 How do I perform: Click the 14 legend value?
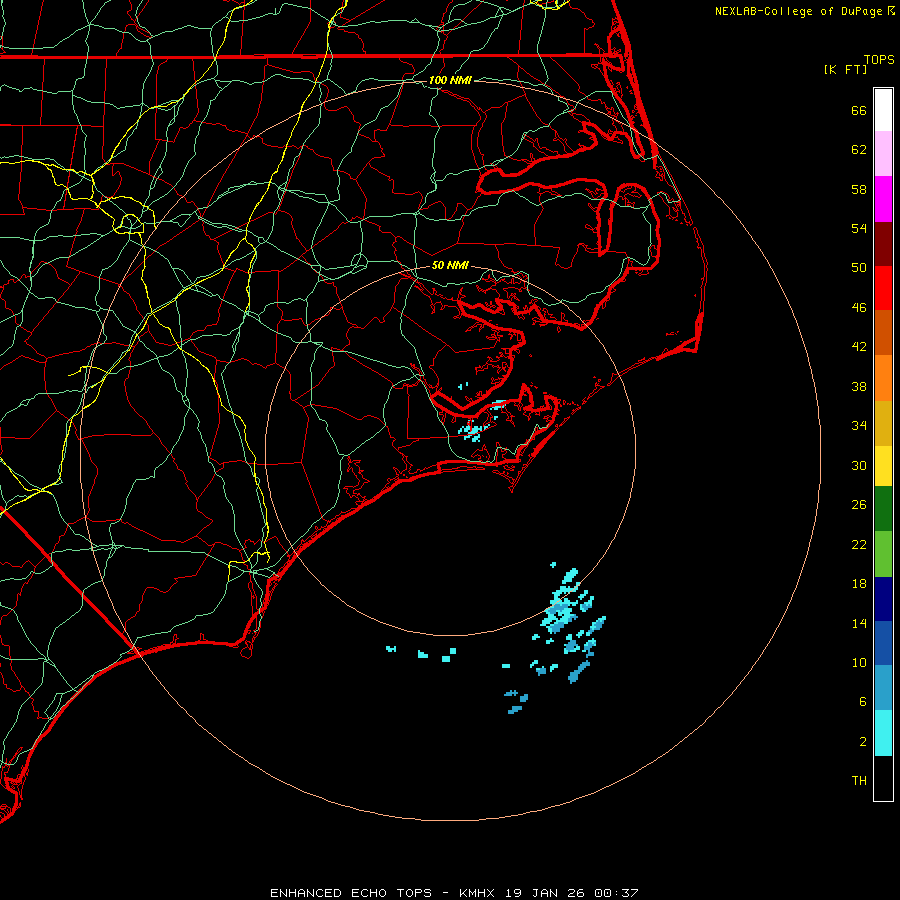859,623
